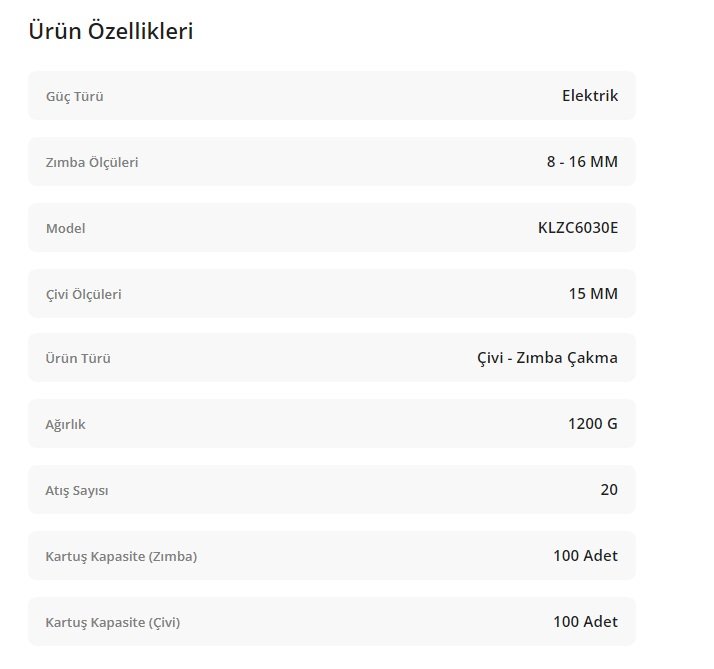This screenshot has height=669, width=714.
Task: Click the Kartuş Kapasite (Çivi) label
Action: coord(113,622)
